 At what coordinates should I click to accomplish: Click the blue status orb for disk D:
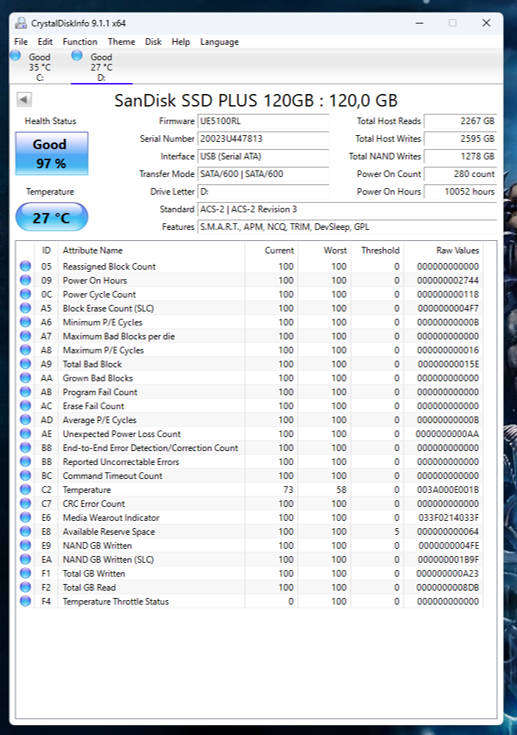tap(77, 56)
